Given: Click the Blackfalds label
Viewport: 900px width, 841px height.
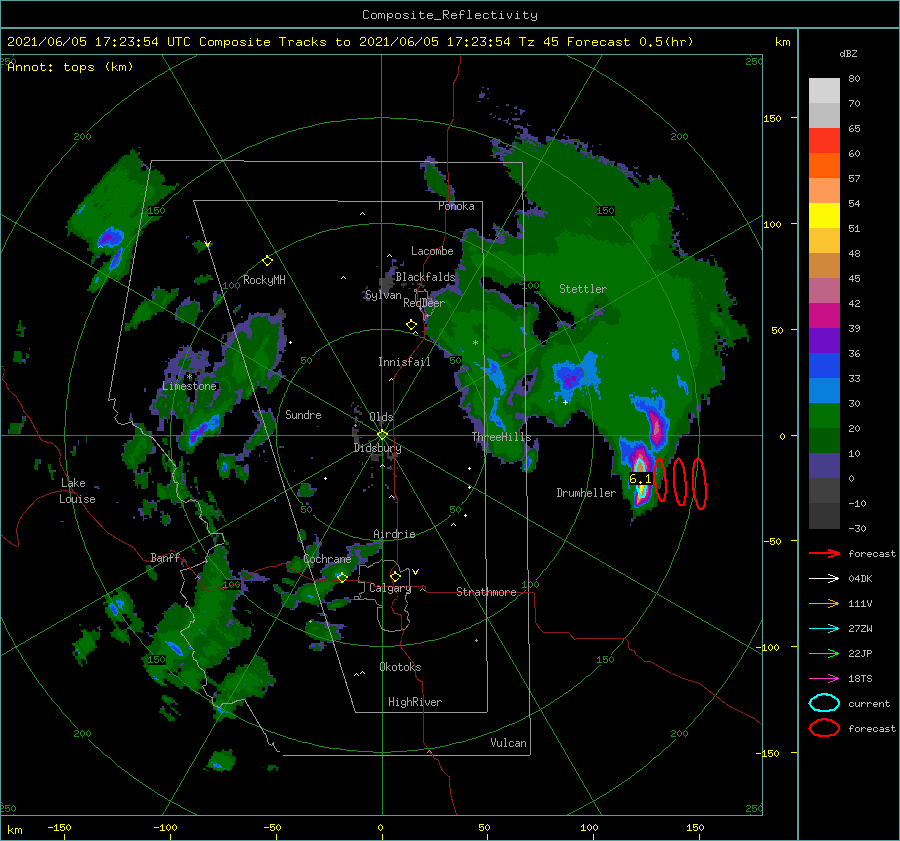Looking at the screenshot, I should (x=425, y=277).
